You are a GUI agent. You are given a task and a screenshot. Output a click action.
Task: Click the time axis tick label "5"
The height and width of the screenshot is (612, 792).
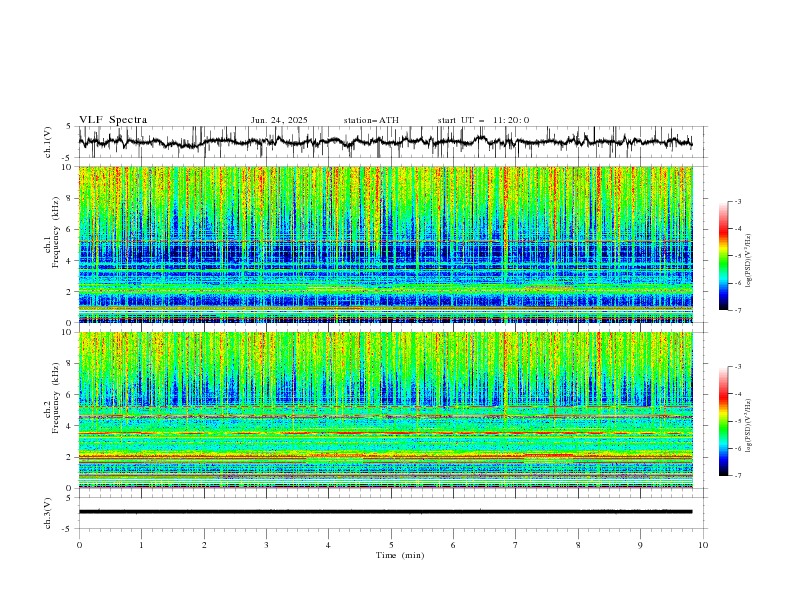point(391,545)
